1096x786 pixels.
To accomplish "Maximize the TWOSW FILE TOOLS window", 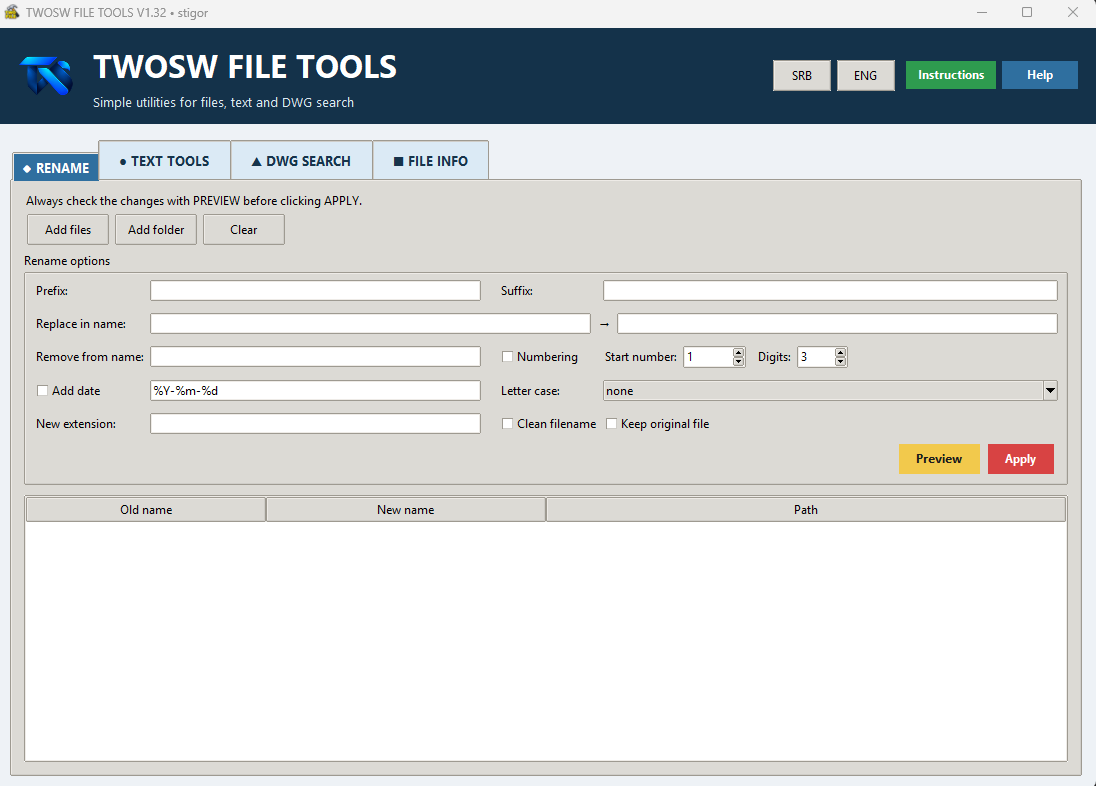I will (1027, 13).
